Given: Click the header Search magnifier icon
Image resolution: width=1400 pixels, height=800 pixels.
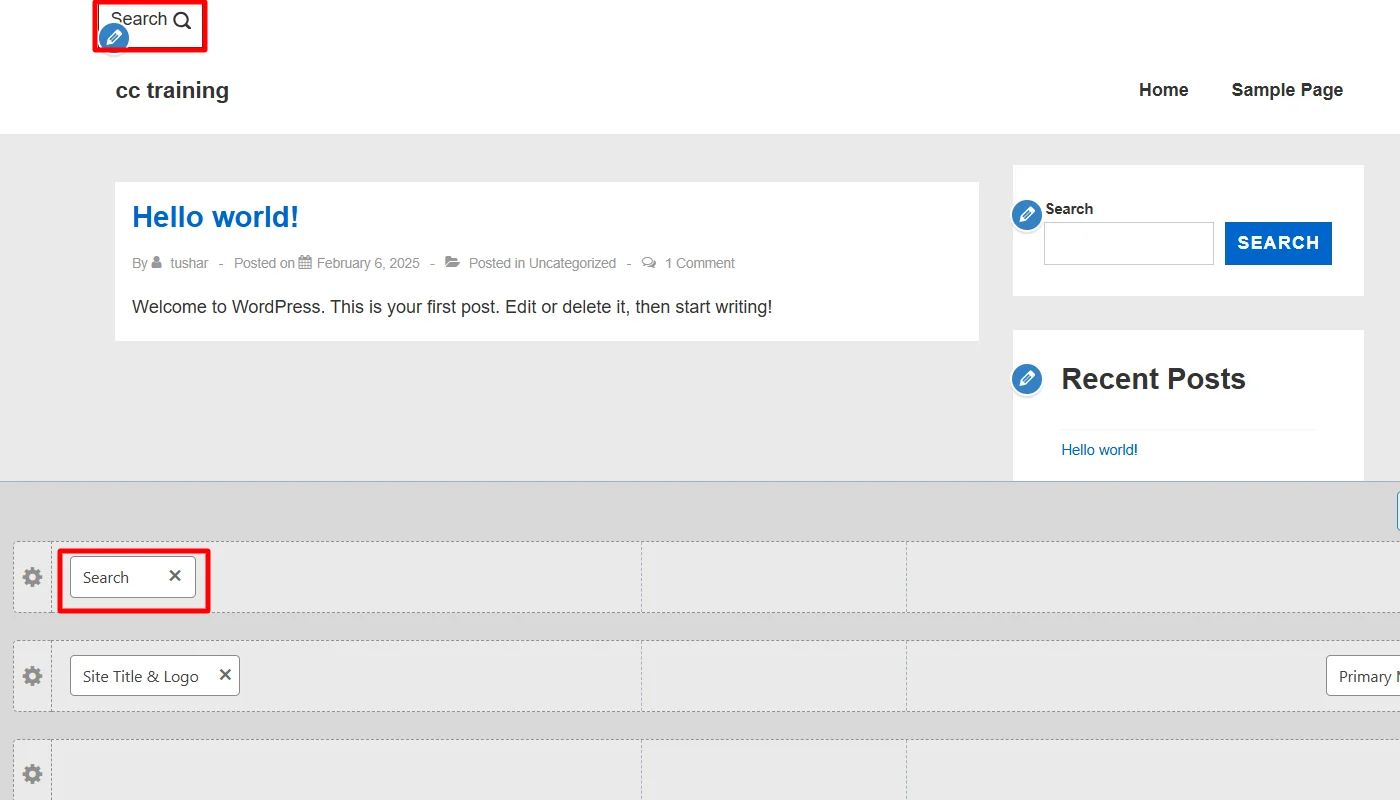Looking at the screenshot, I should click(x=182, y=20).
